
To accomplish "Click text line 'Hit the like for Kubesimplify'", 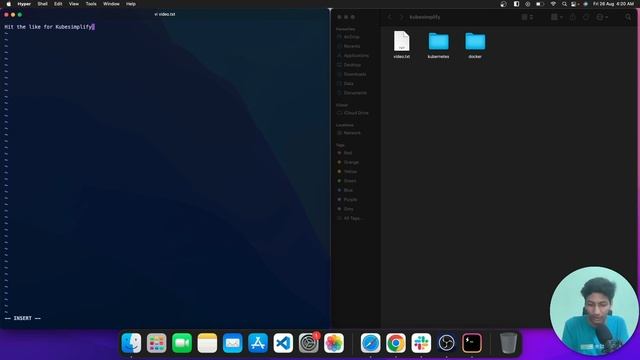I will (48, 27).
